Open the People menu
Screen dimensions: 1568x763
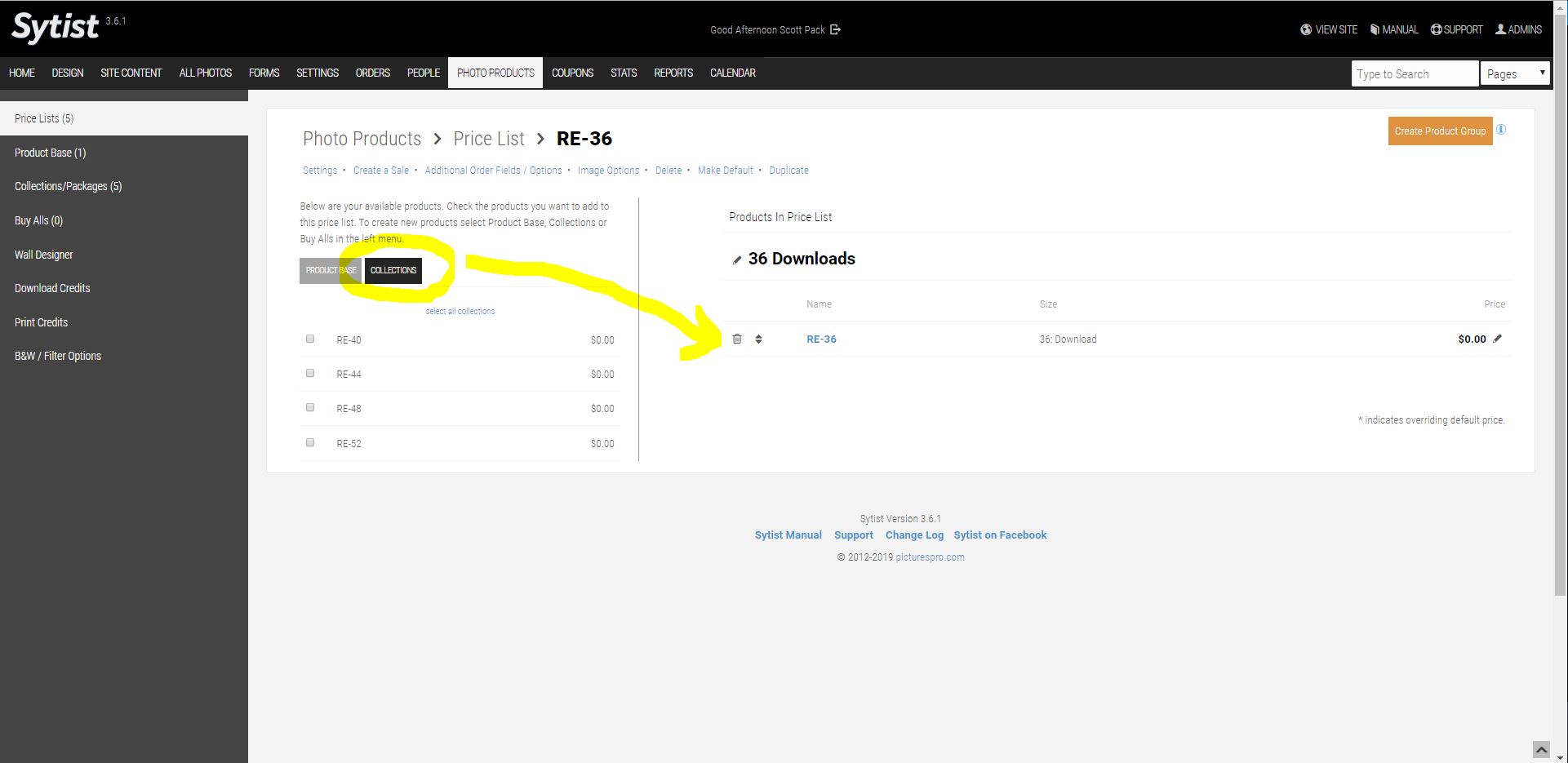click(424, 73)
